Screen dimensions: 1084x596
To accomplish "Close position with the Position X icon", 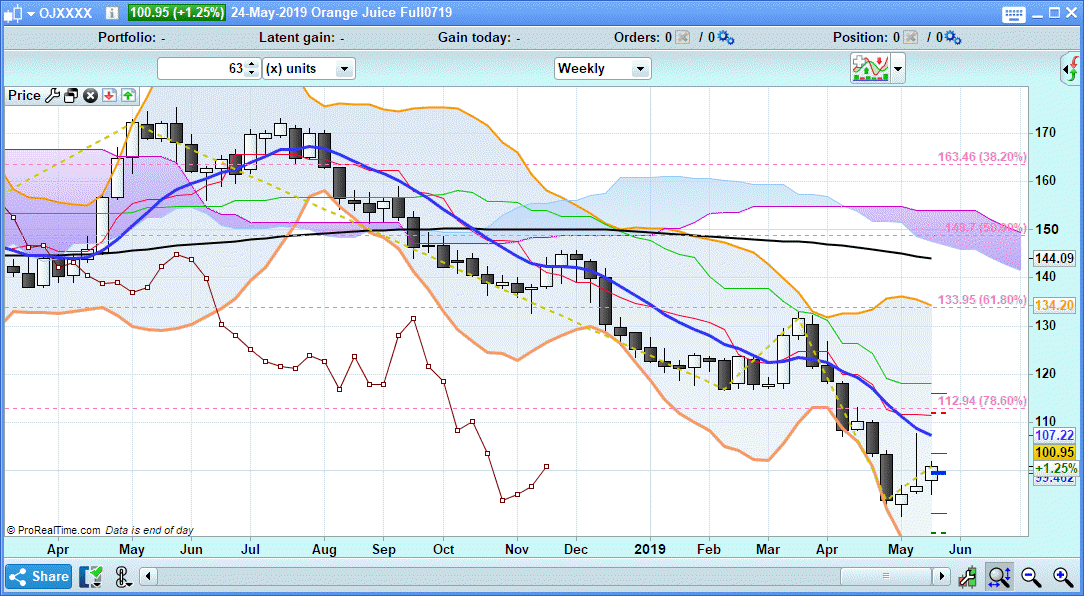I will pyautogui.click(x=910, y=38).
